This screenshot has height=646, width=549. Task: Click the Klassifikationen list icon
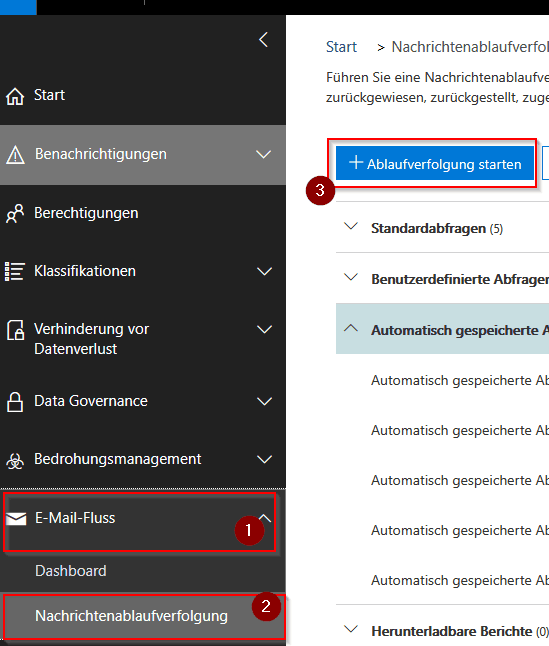coord(14,272)
